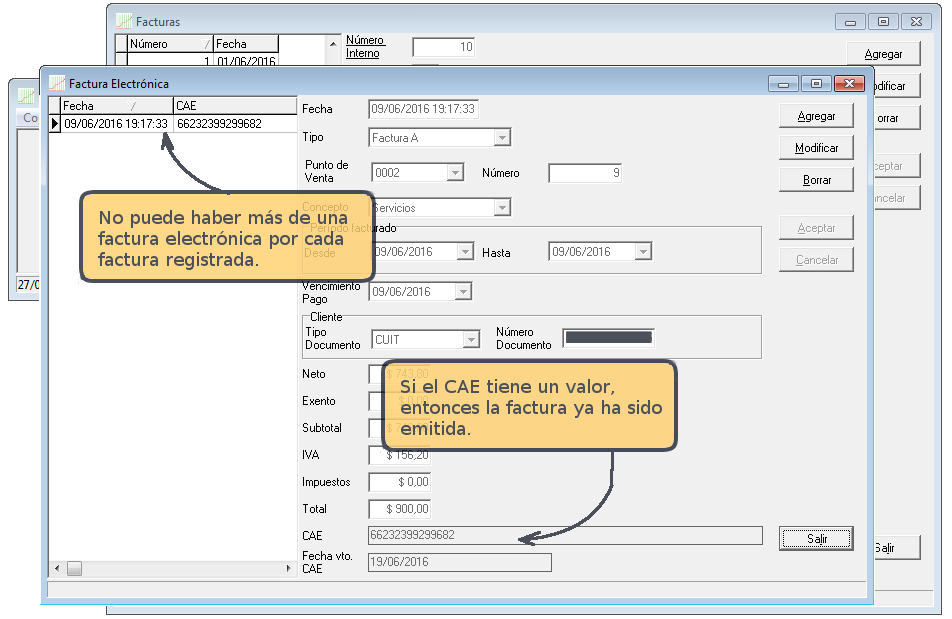Maximize the Factura Electrónica window
This screenshot has height=619, width=952.
click(816, 83)
